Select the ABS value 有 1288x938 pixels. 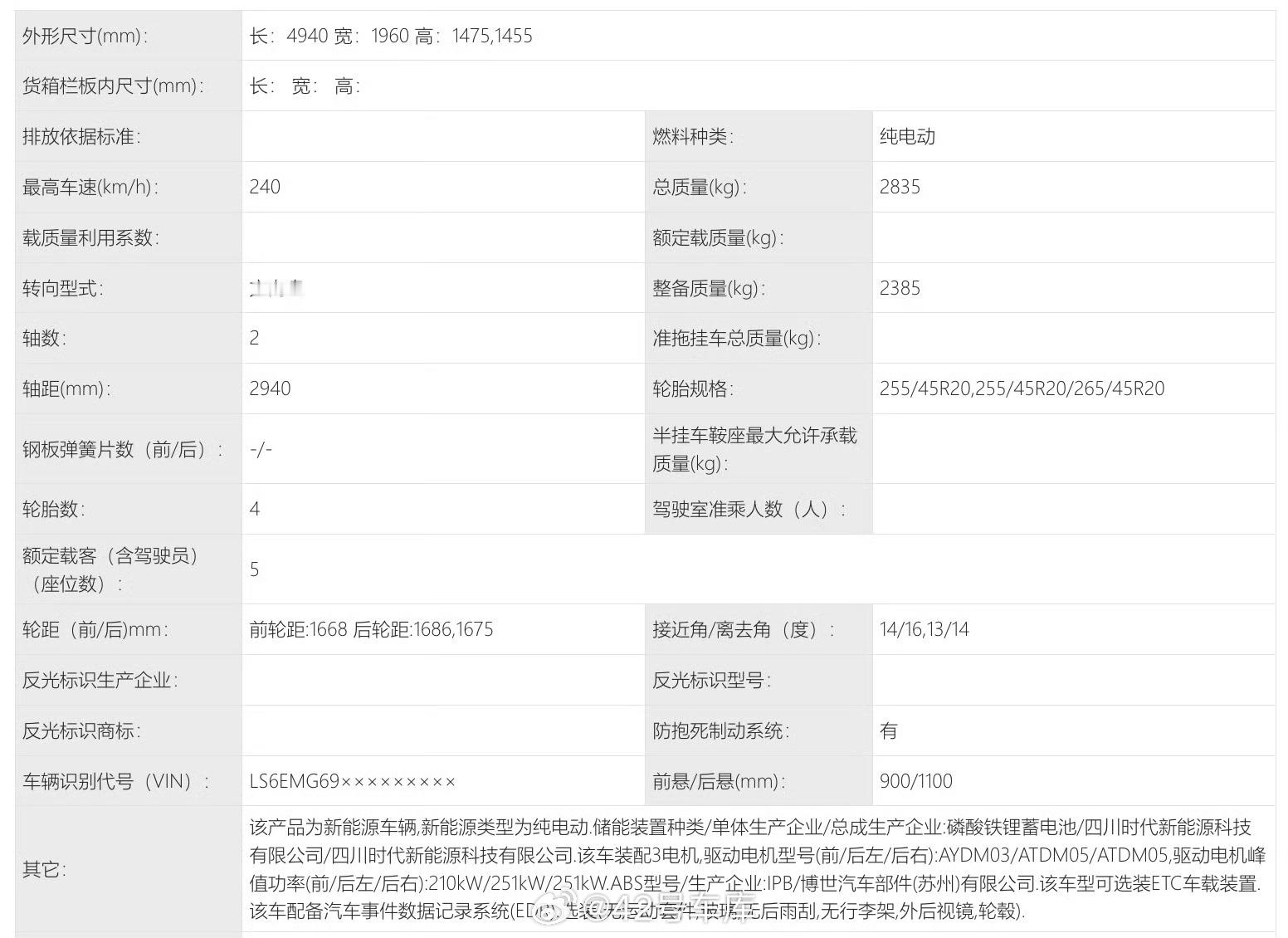(889, 731)
